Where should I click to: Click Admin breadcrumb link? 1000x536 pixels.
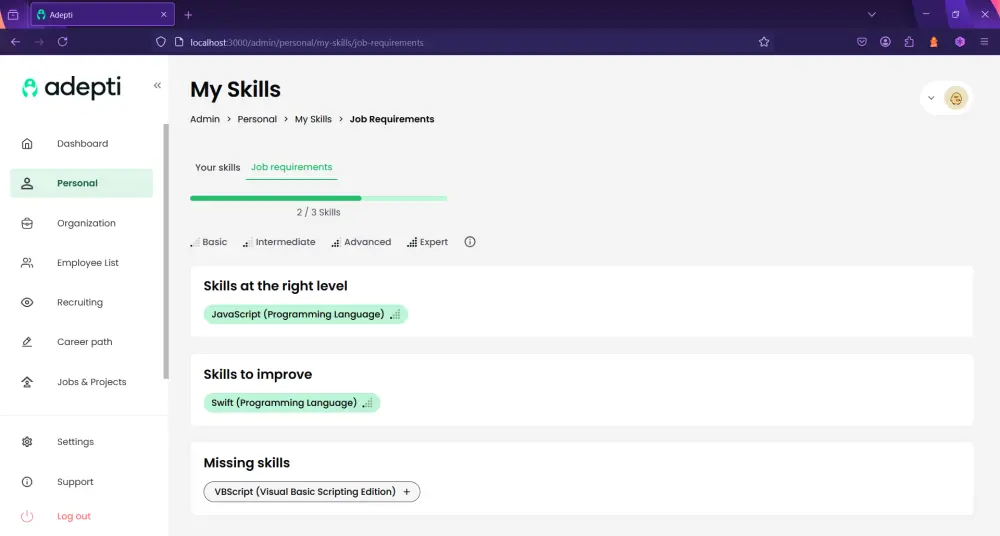click(205, 119)
